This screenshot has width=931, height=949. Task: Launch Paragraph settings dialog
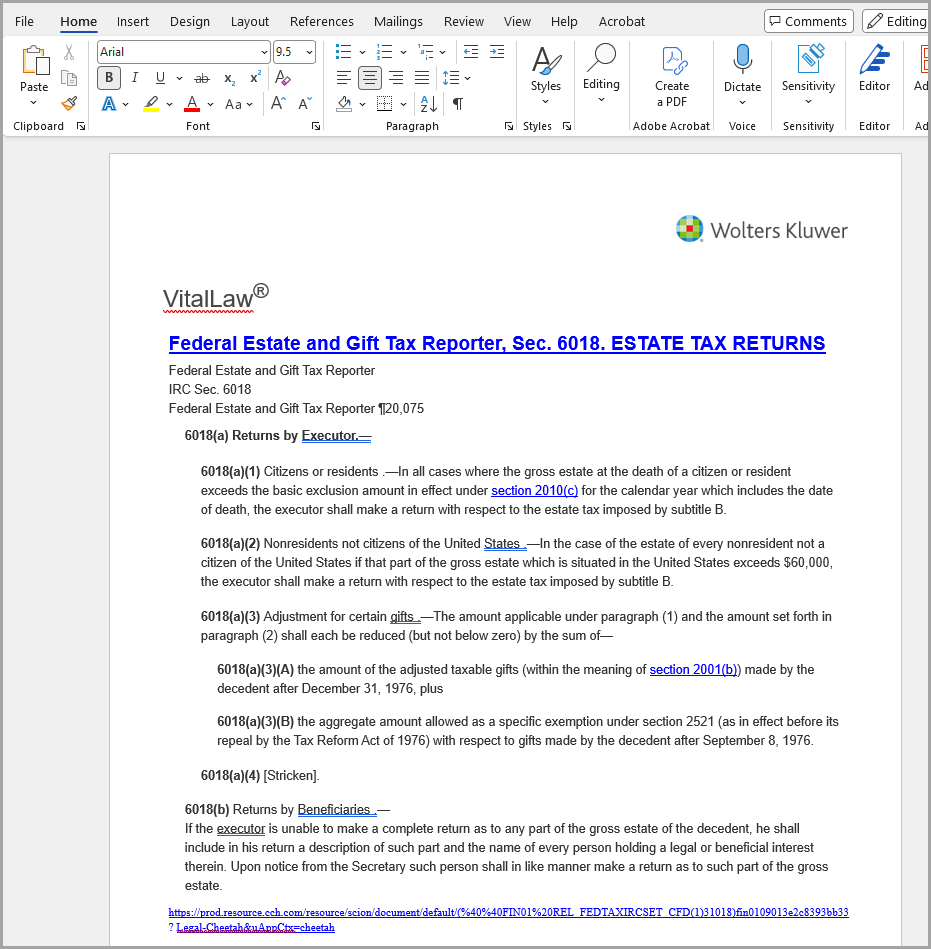point(508,126)
